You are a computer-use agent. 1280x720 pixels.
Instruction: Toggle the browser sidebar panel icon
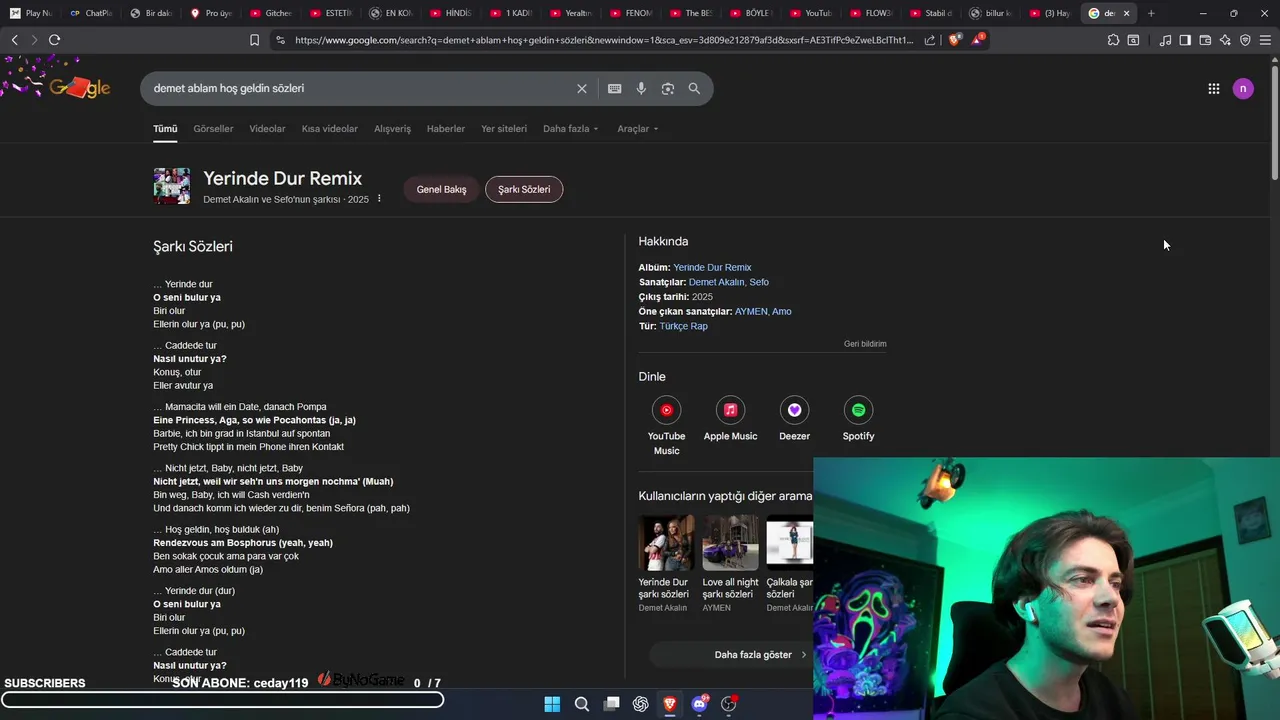(1185, 40)
